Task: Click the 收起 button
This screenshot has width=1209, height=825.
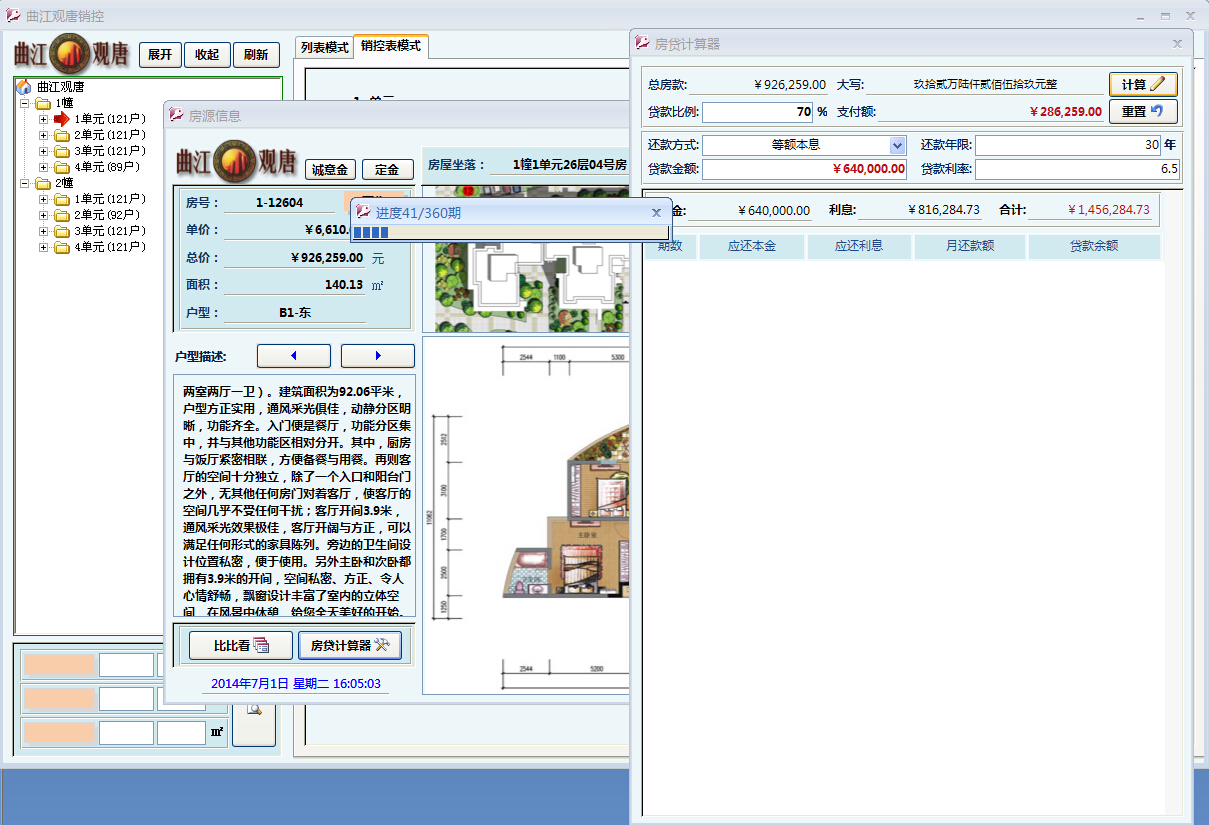Action: pos(208,55)
